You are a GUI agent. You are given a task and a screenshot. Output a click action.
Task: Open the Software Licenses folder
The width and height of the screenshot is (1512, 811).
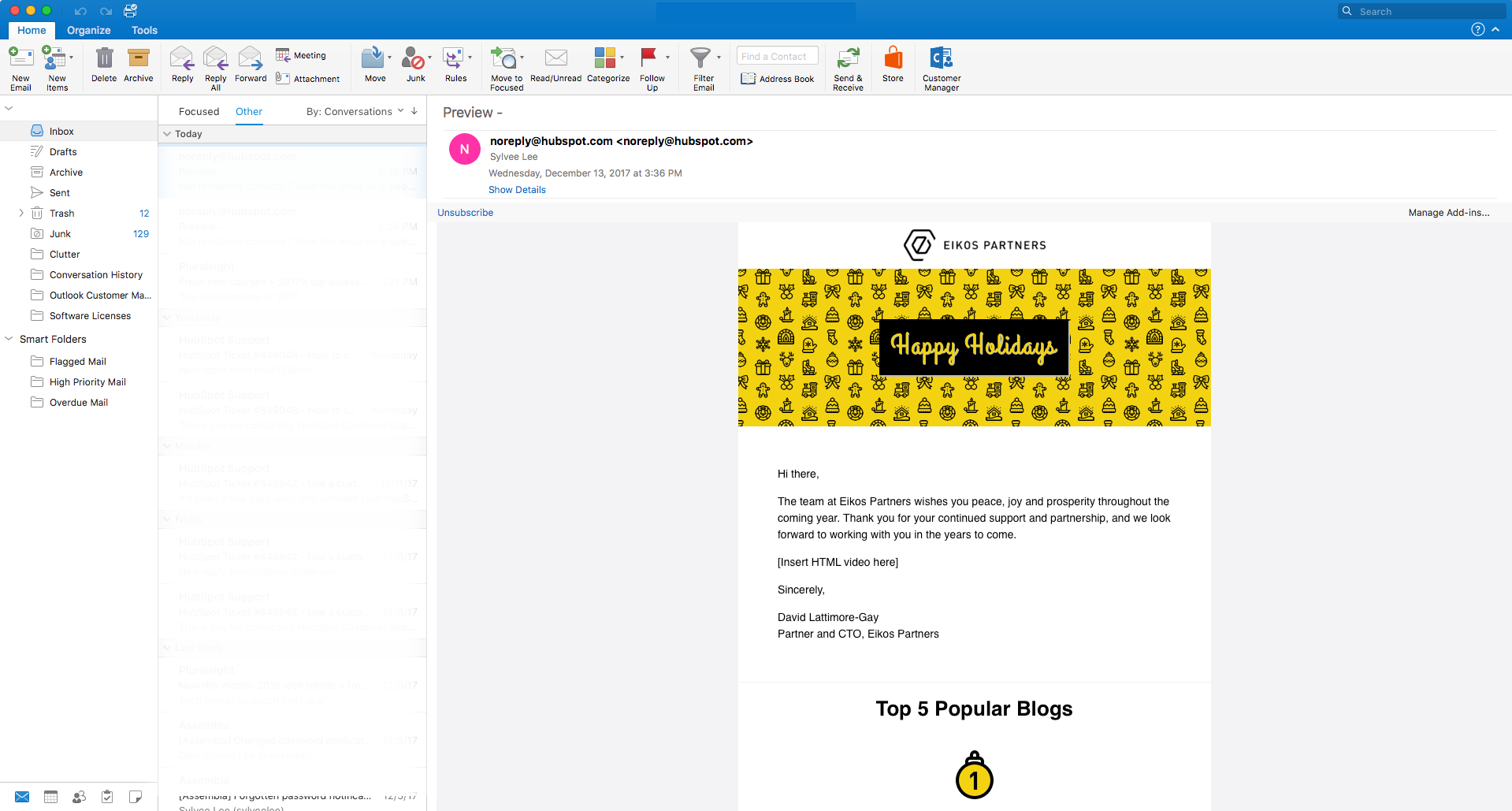click(x=79, y=315)
